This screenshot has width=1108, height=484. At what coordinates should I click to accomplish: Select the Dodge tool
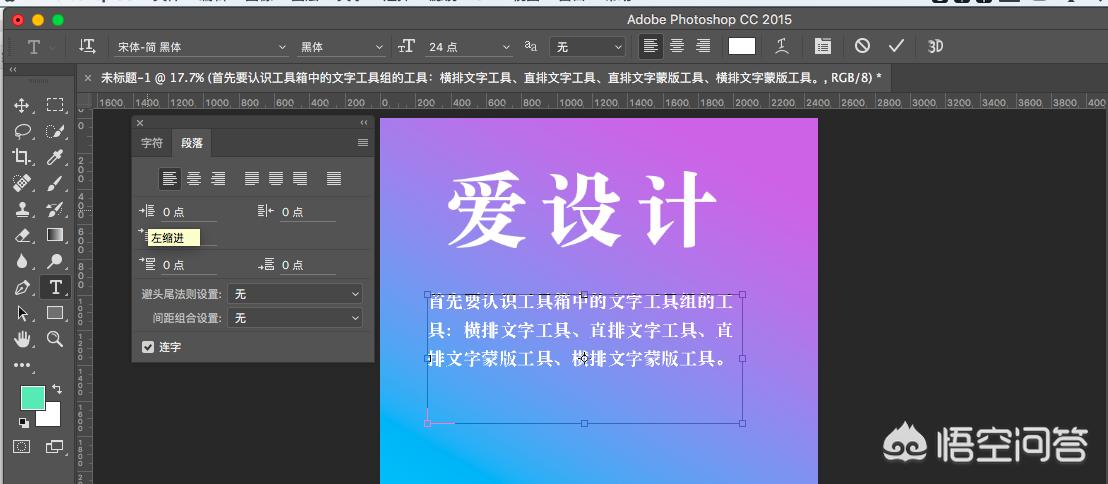[x=55, y=261]
